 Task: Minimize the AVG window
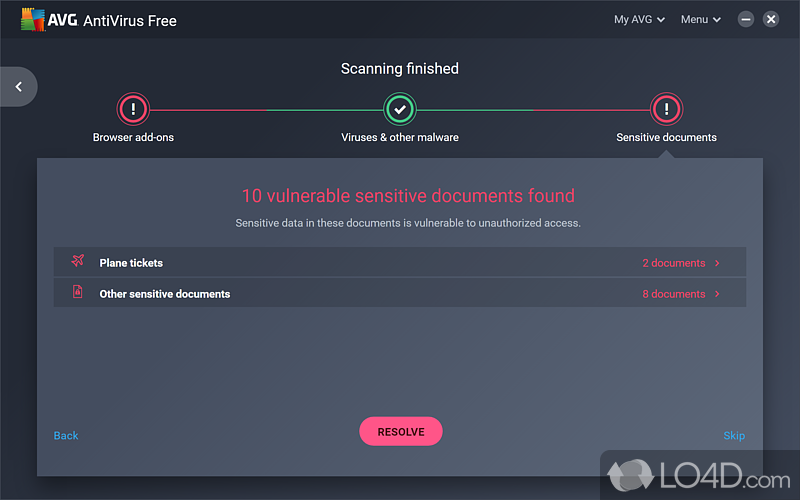point(746,19)
